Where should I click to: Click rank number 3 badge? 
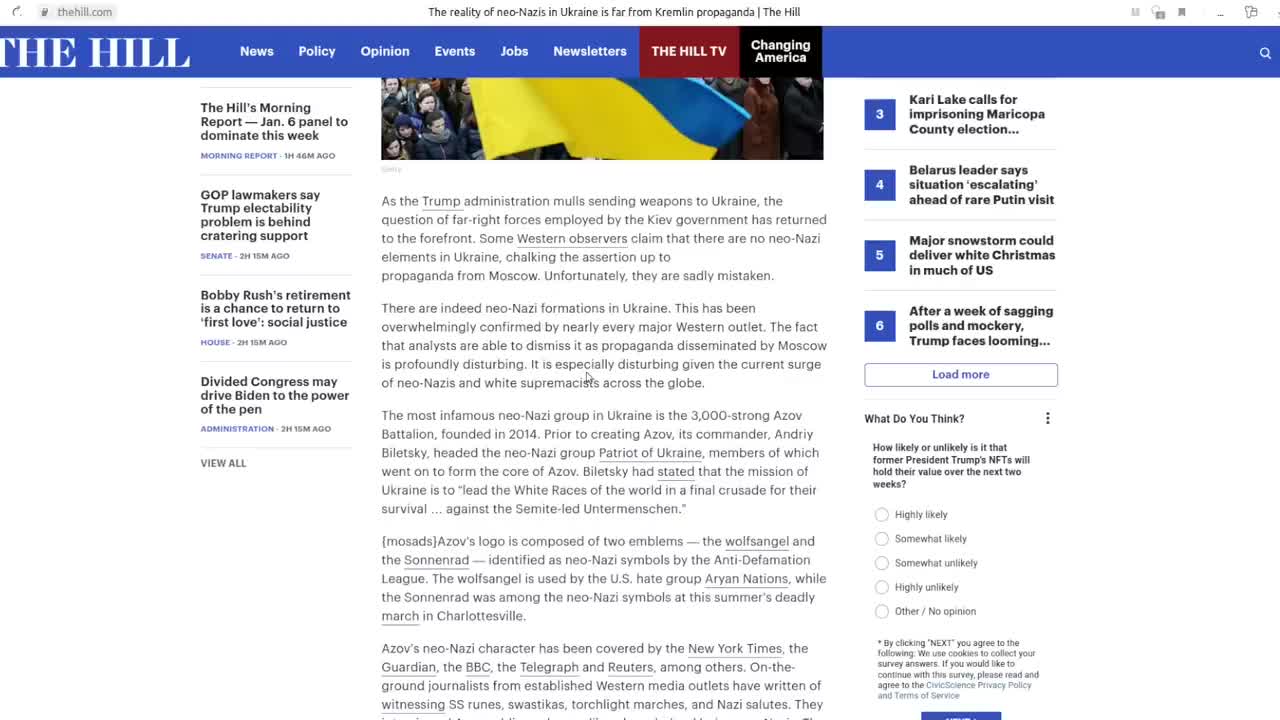(x=880, y=114)
